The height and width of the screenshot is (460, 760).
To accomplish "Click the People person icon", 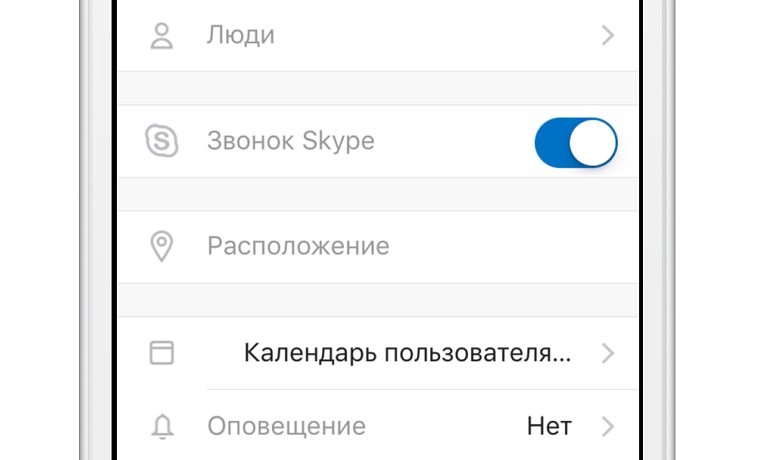I will tap(161, 37).
